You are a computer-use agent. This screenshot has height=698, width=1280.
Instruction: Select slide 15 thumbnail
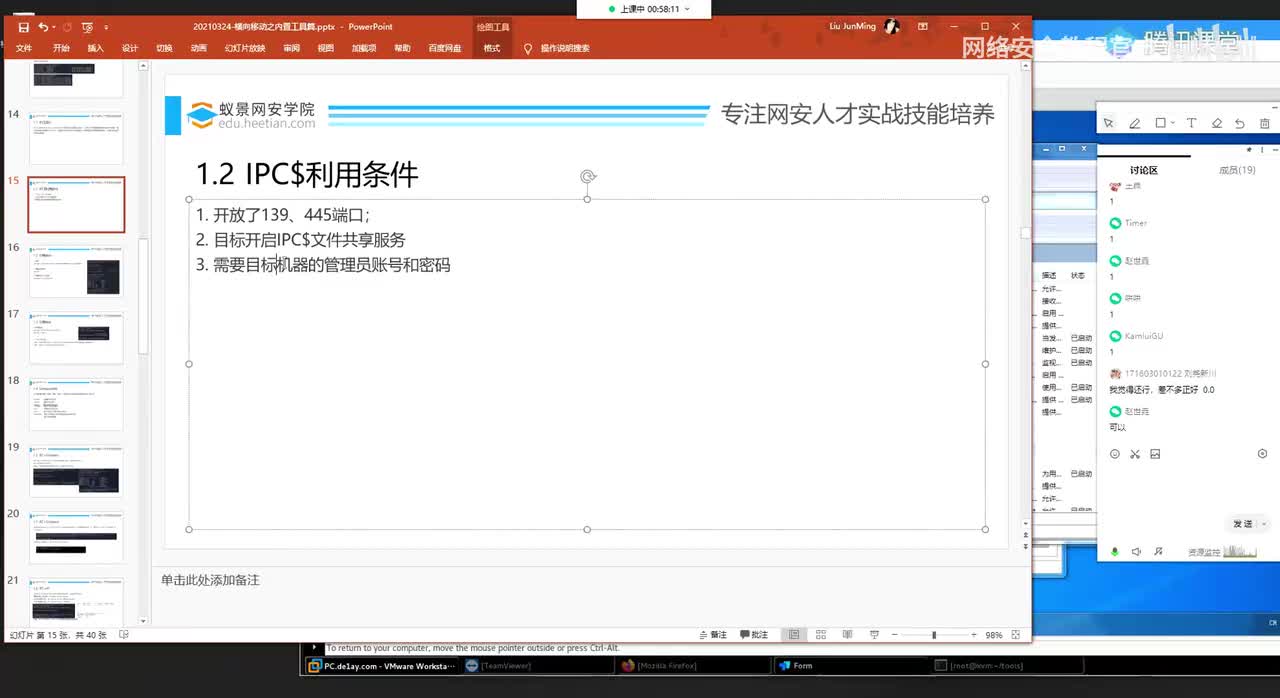click(x=76, y=205)
